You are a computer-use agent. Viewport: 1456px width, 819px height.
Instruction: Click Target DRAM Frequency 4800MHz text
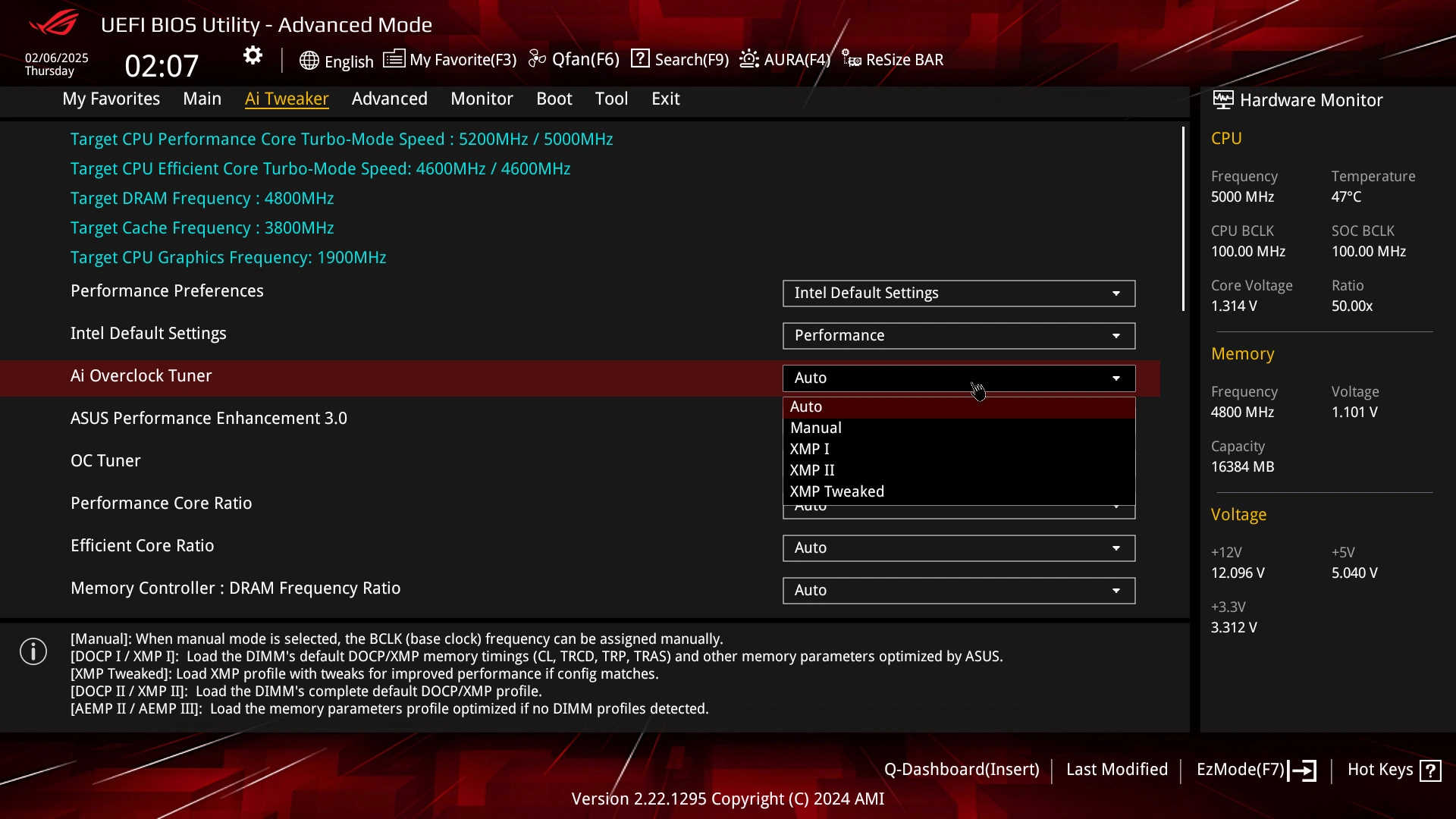202,199
